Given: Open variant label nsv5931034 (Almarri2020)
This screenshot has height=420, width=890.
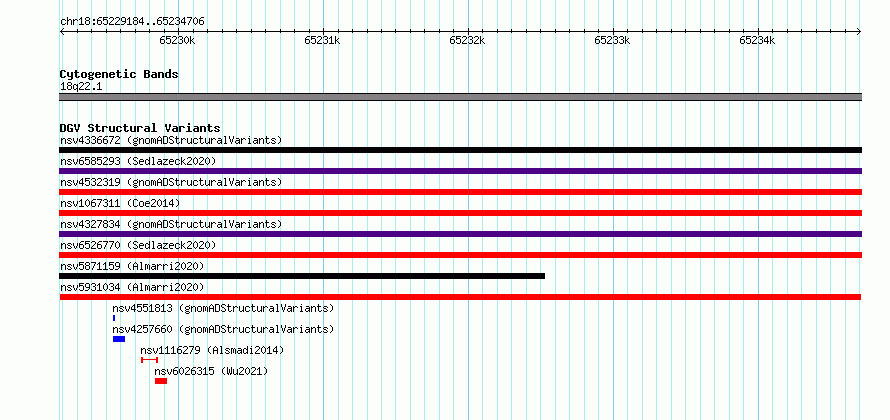Looking at the screenshot, I should pos(132,287).
